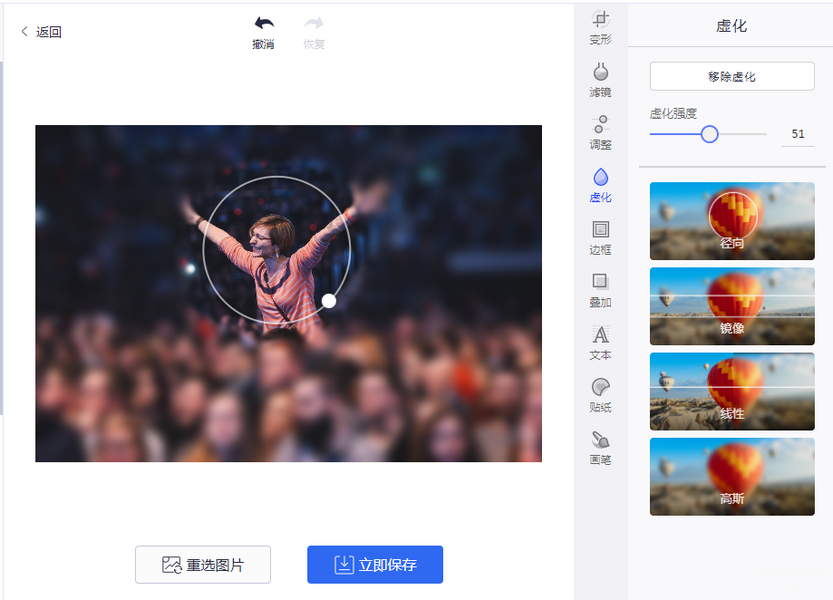Open the 贴纸 sticker tool
The width and height of the screenshot is (833, 600).
coord(600,393)
